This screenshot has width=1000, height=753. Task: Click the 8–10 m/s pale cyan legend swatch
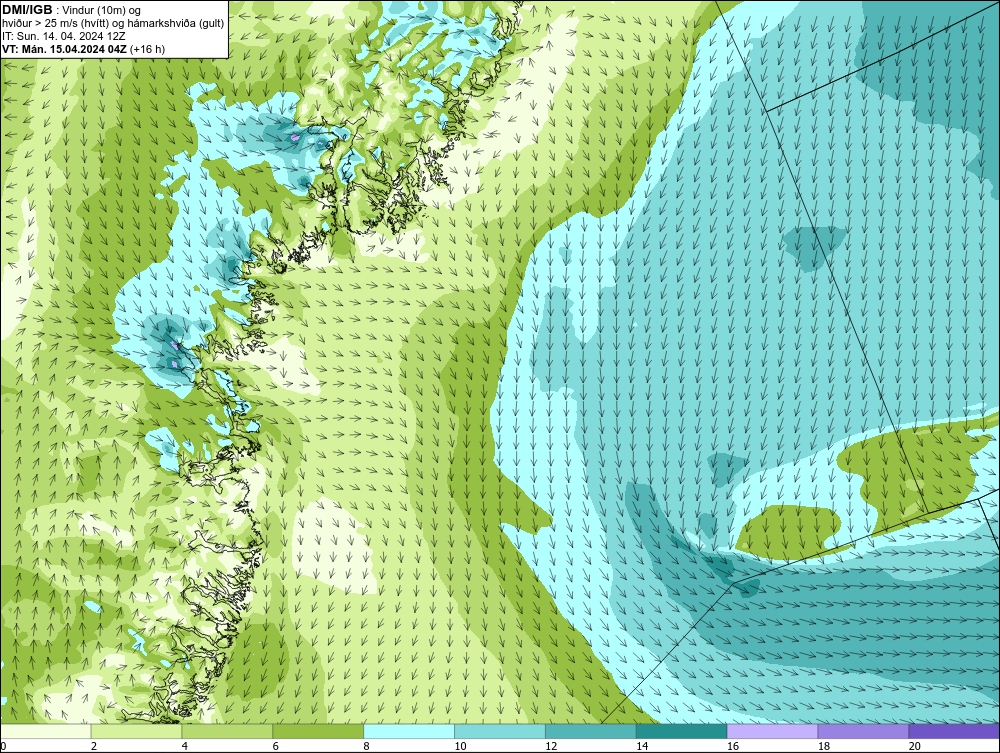tap(409, 731)
